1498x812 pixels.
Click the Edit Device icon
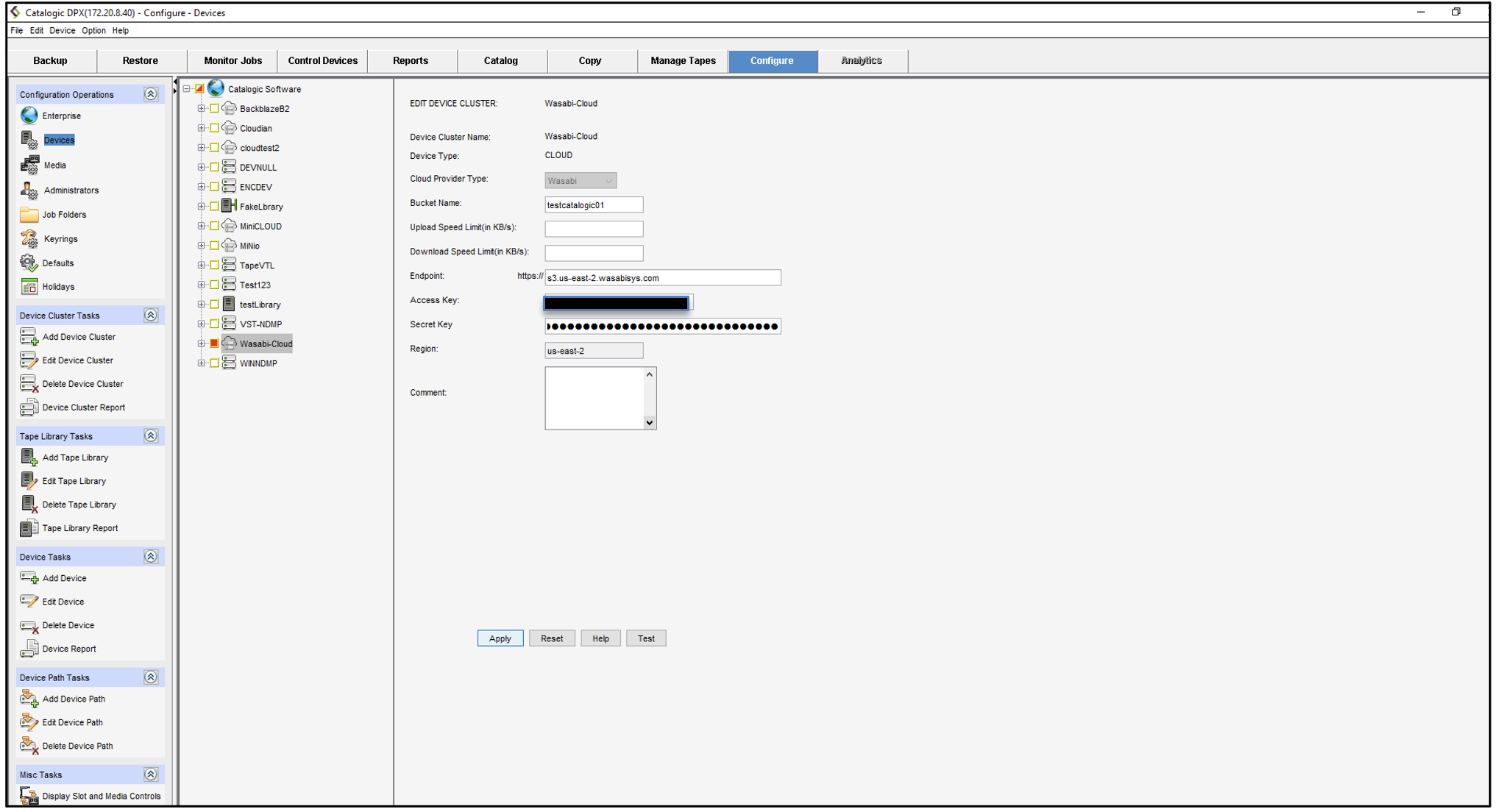29,602
